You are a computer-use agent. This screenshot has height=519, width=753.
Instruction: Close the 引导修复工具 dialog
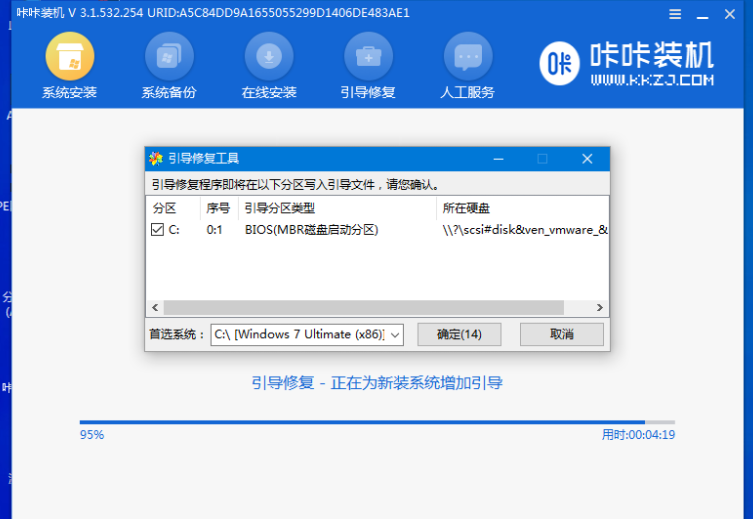point(587,158)
